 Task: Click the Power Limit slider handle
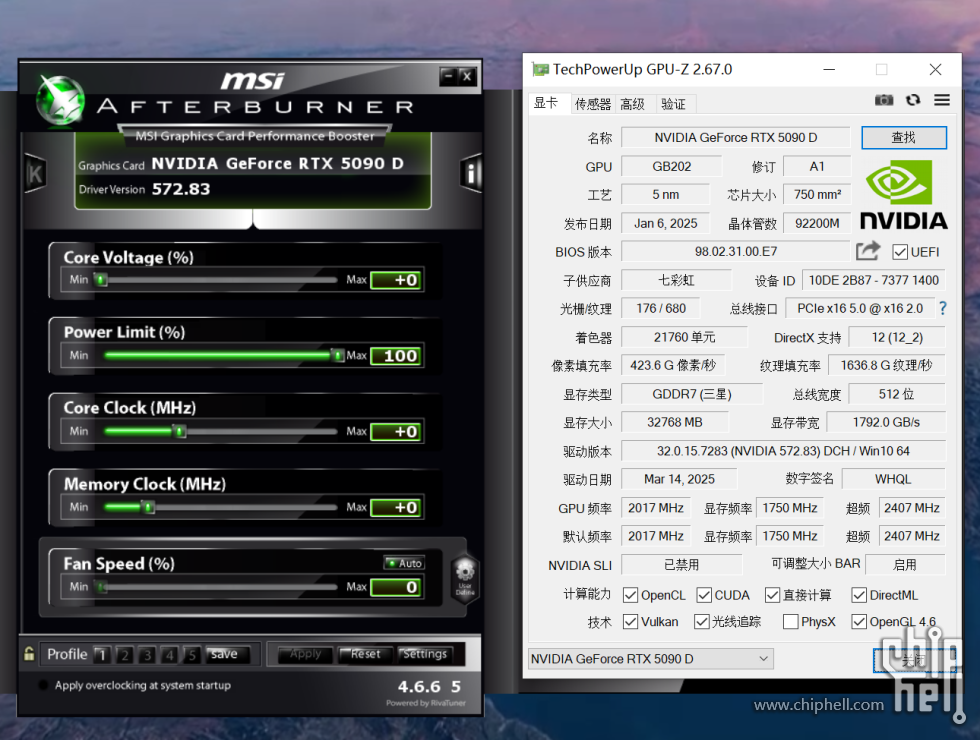click(x=338, y=355)
